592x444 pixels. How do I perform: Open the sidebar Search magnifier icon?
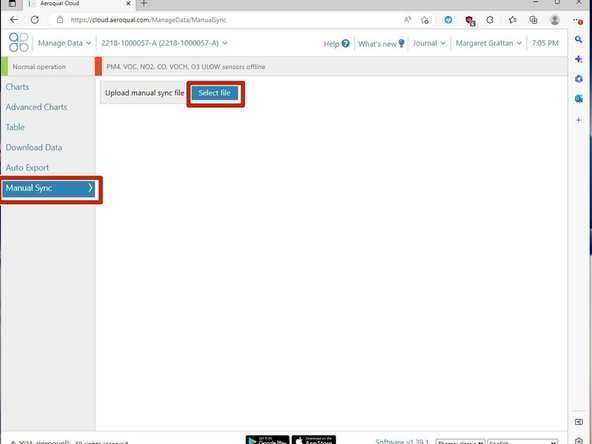pyautogui.click(x=578, y=39)
